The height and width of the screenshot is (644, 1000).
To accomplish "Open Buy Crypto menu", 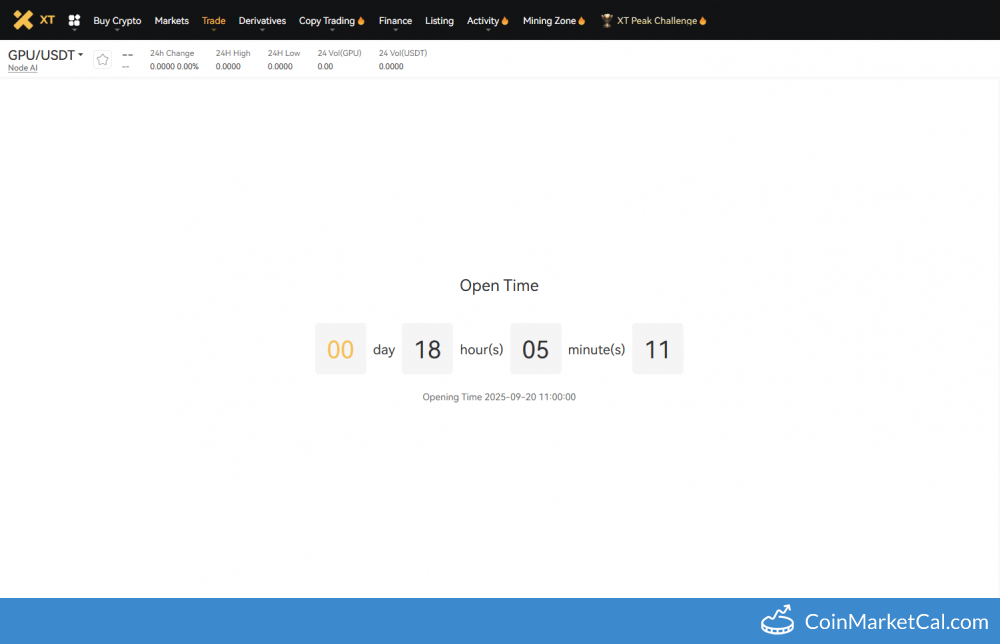I will pos(117,20).
